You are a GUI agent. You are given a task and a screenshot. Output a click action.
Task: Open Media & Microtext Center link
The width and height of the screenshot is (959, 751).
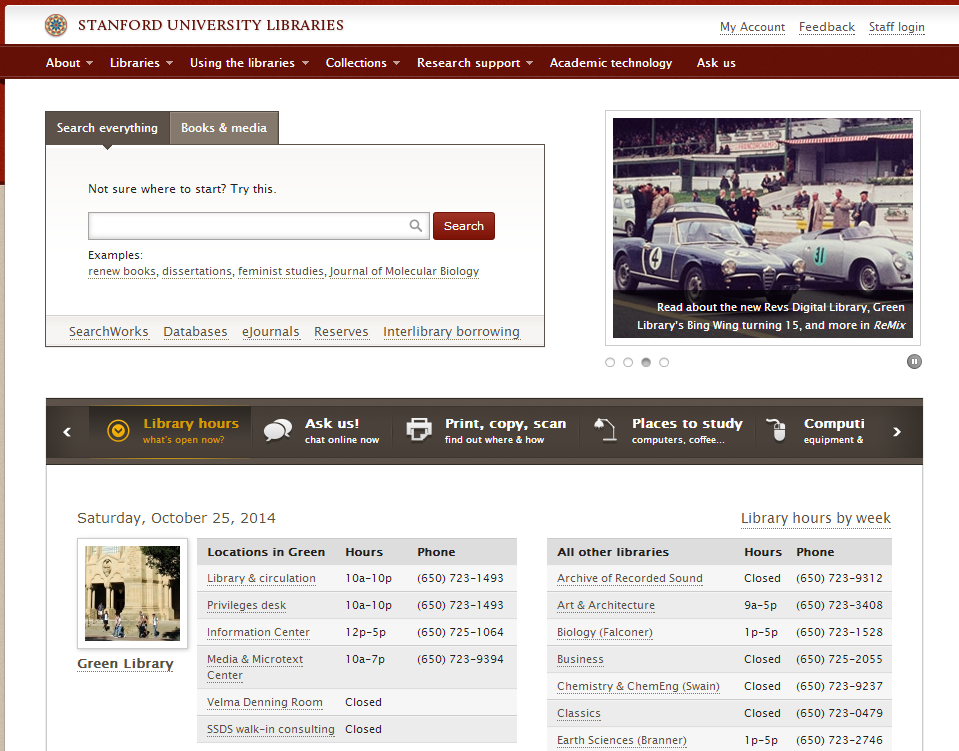point(255,667)
